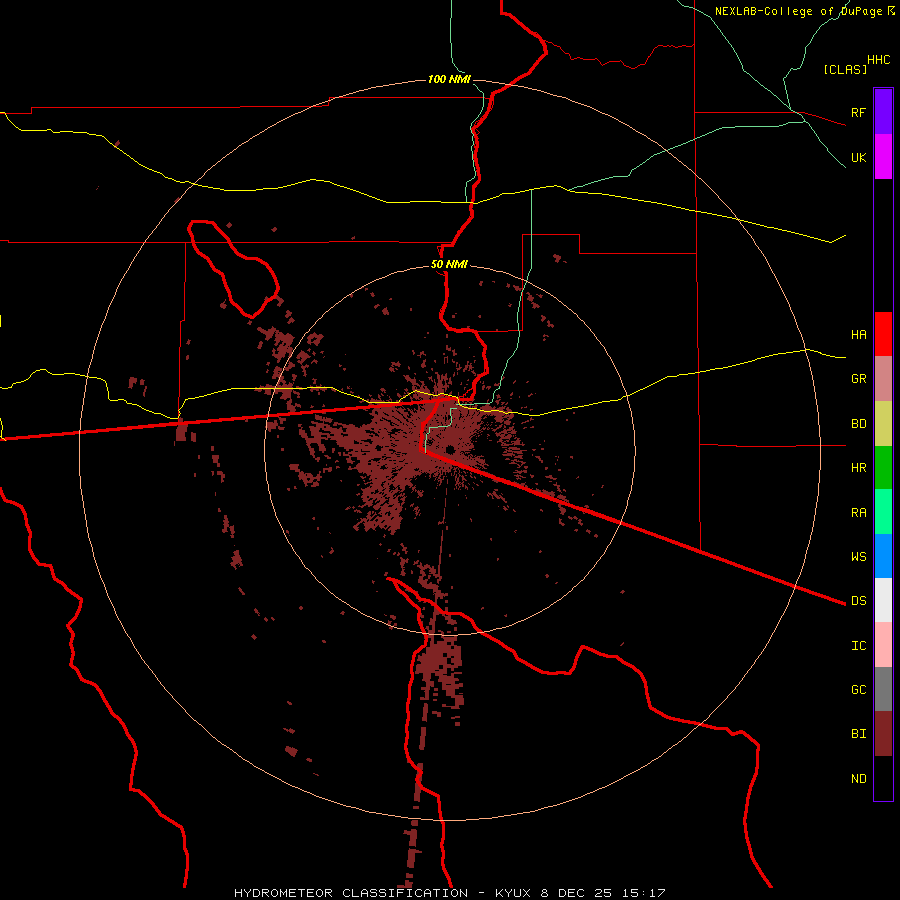Click the WS legend label
The image size is (900, 900).
(x=858, y=556)
